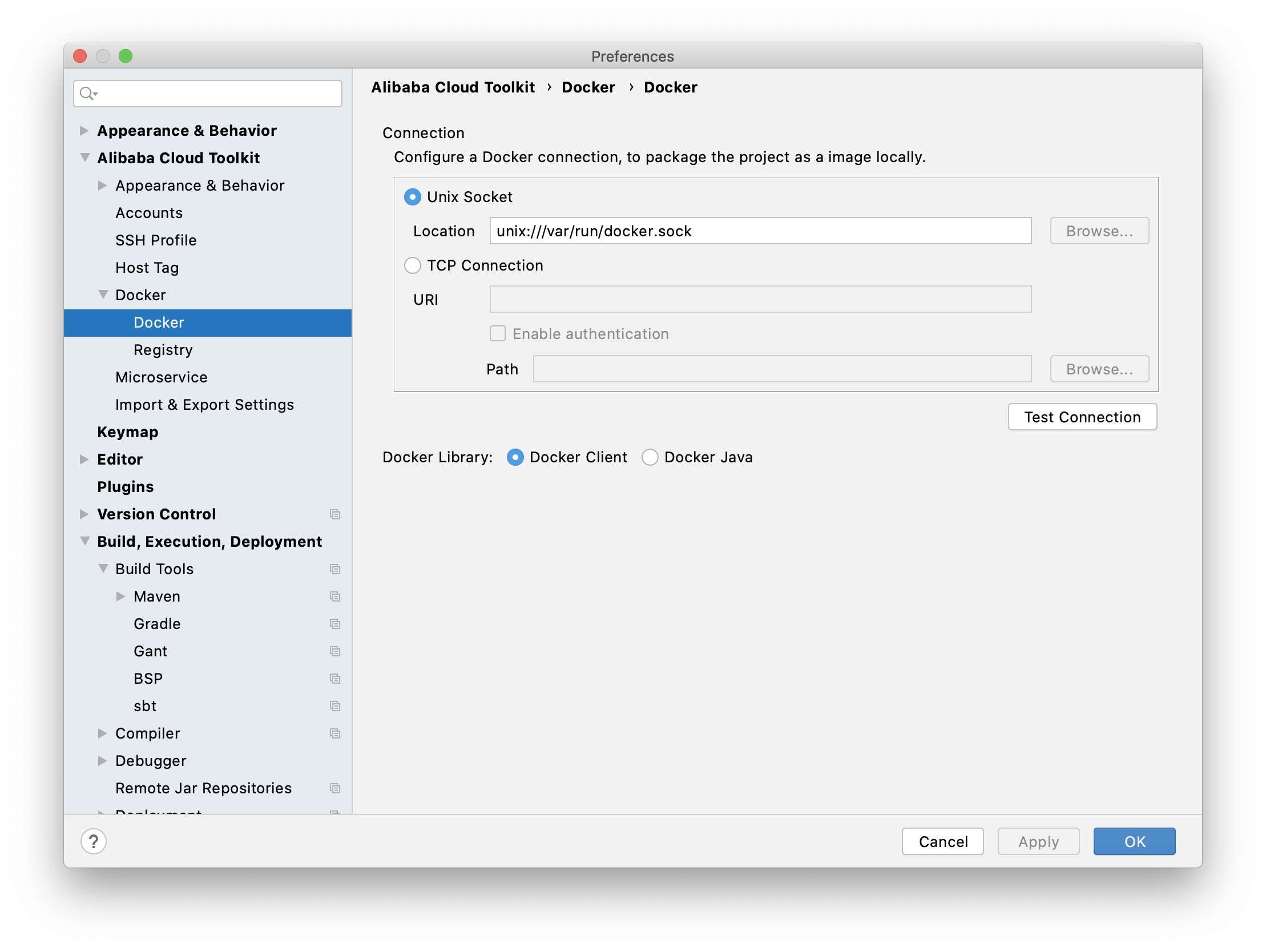This screenshot has height=952, width=1266.
Task: Expand the Maven tree node
Action: coord(121,596)
